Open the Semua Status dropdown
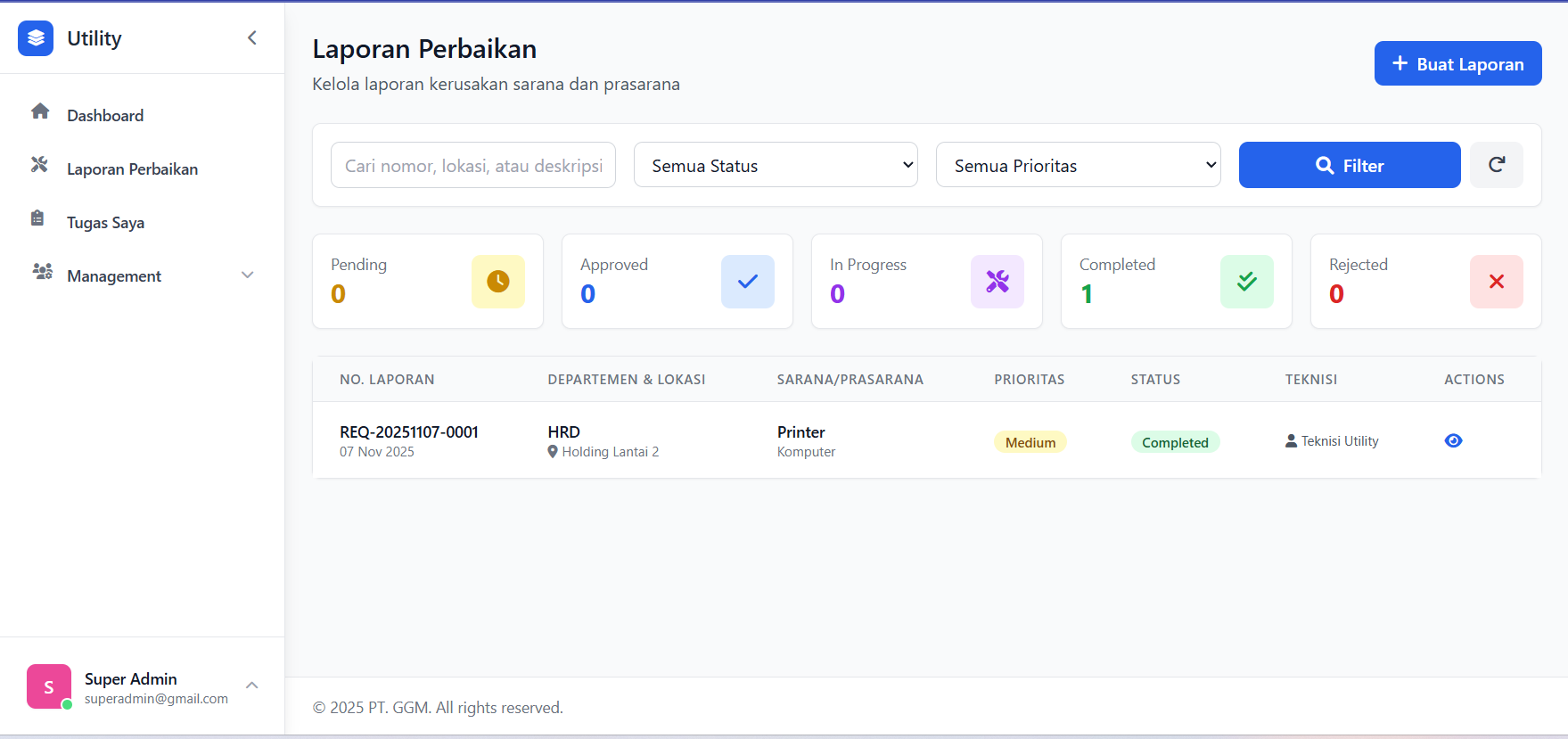The image size is (1568, 739). [x=776, y=165]
